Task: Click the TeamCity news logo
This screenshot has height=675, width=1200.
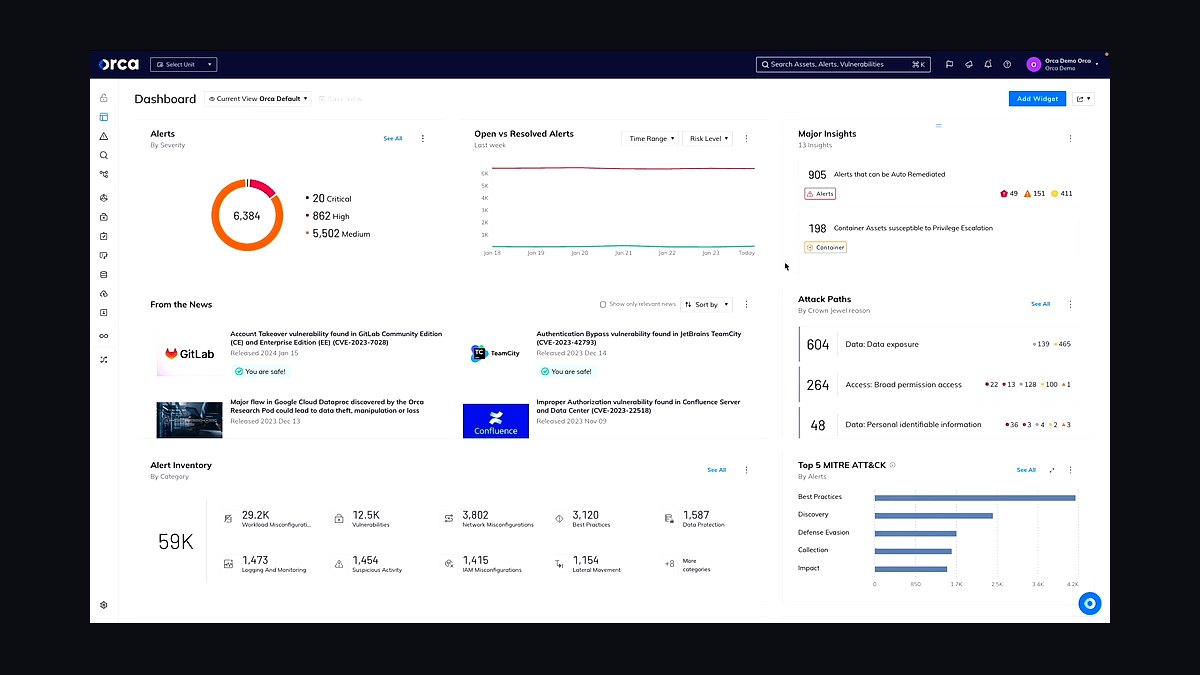Action: (x=496, y=353)
